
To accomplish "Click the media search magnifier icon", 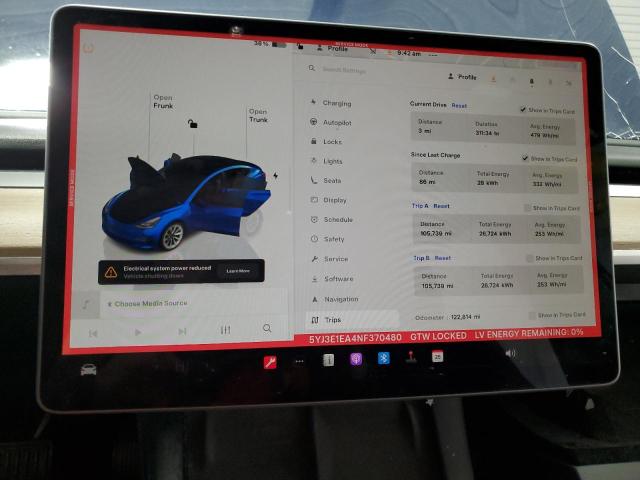I will 267,328.
